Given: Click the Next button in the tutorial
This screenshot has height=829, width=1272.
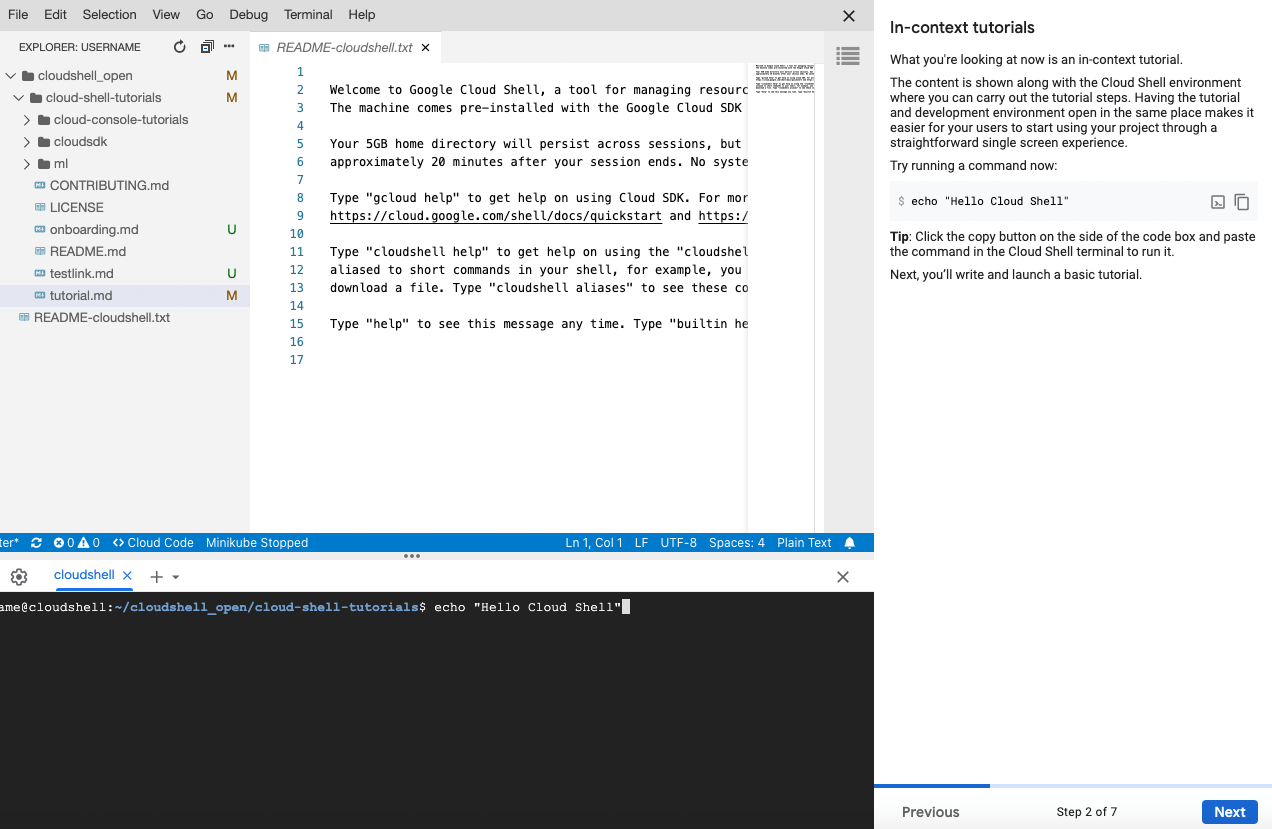Looking at the screenshot, I should (1229, 811).
